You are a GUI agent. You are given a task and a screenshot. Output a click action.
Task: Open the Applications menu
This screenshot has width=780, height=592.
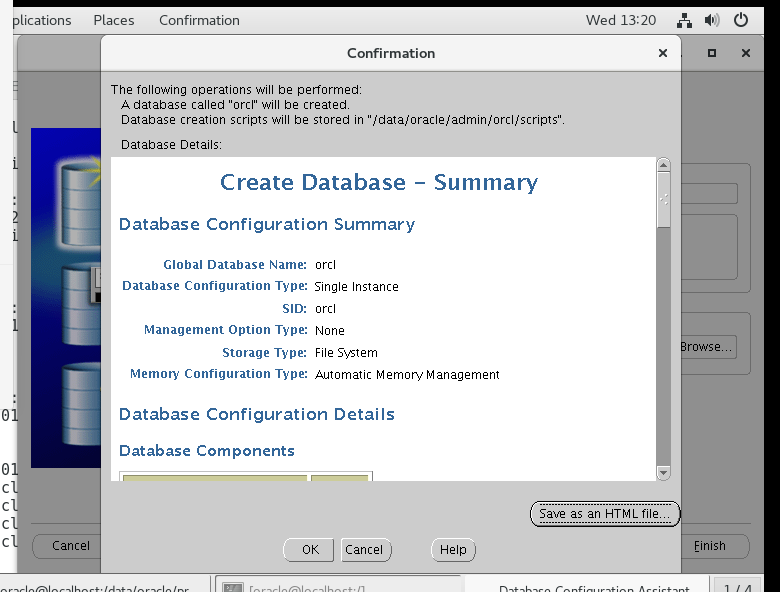point(38,20)
